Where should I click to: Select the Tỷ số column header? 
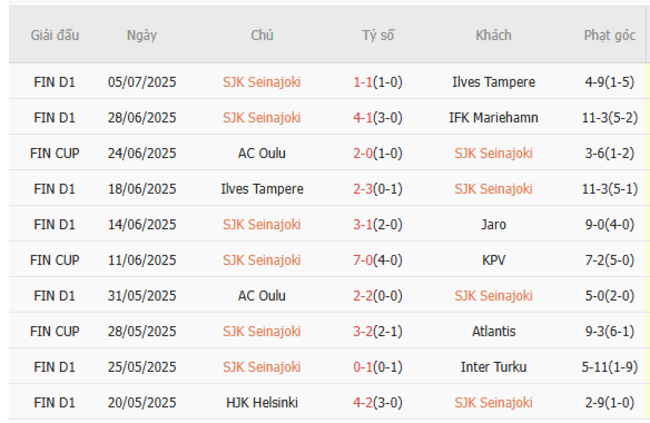pyautogui.click(x=378, y=35)
